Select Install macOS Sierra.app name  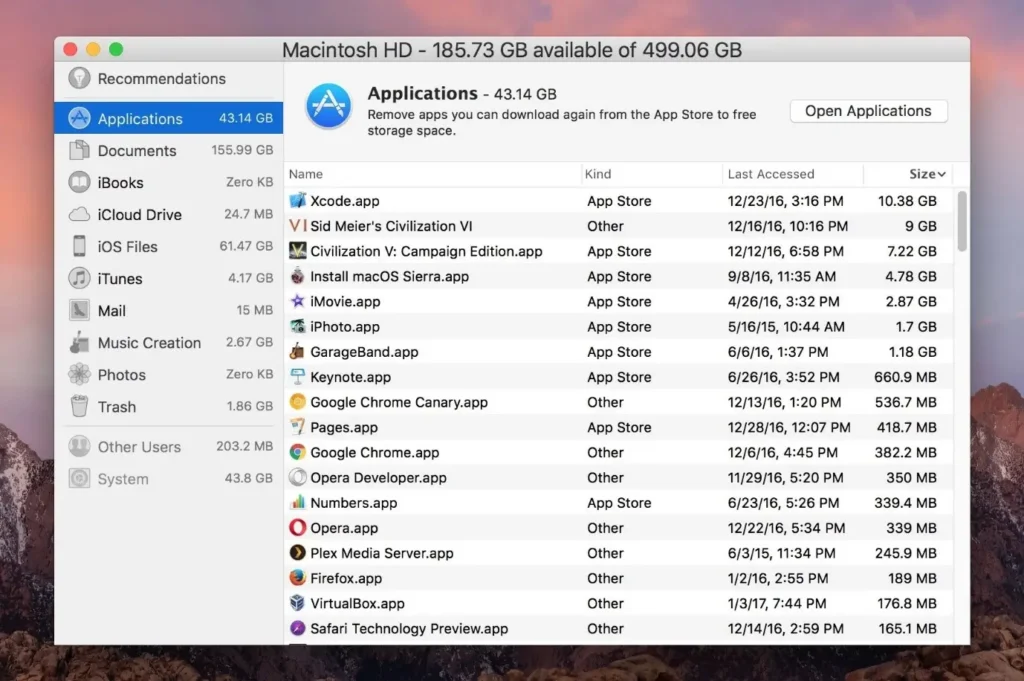point(389,276)
